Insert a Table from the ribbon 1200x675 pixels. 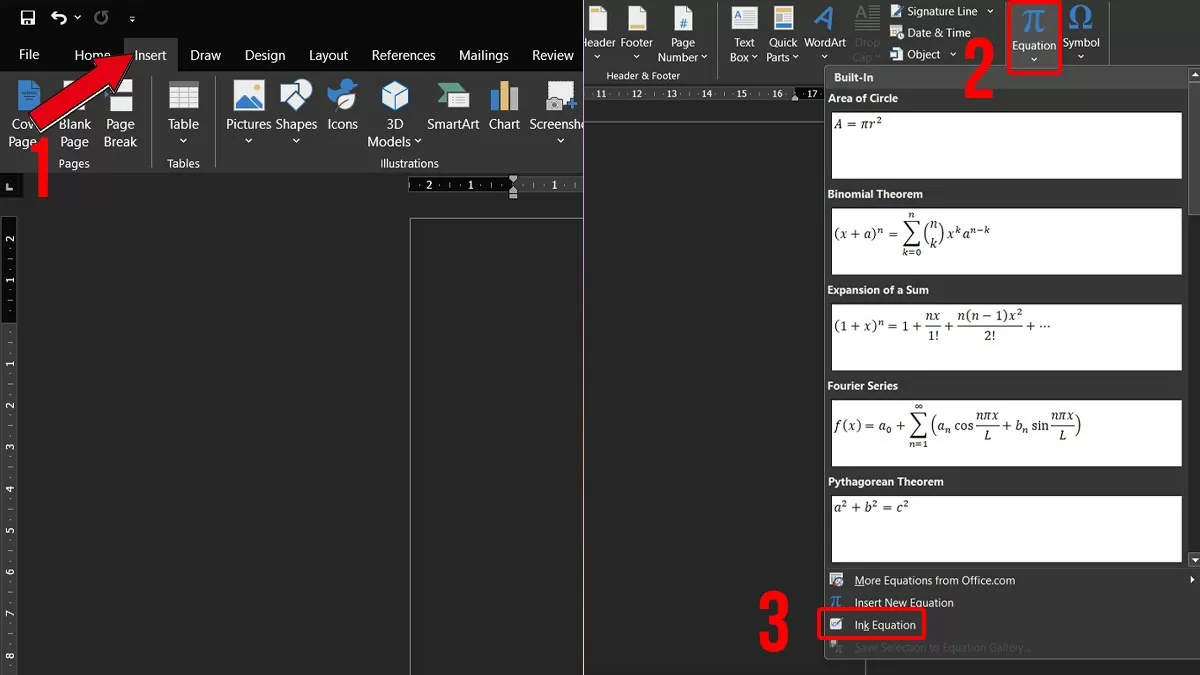183,112
